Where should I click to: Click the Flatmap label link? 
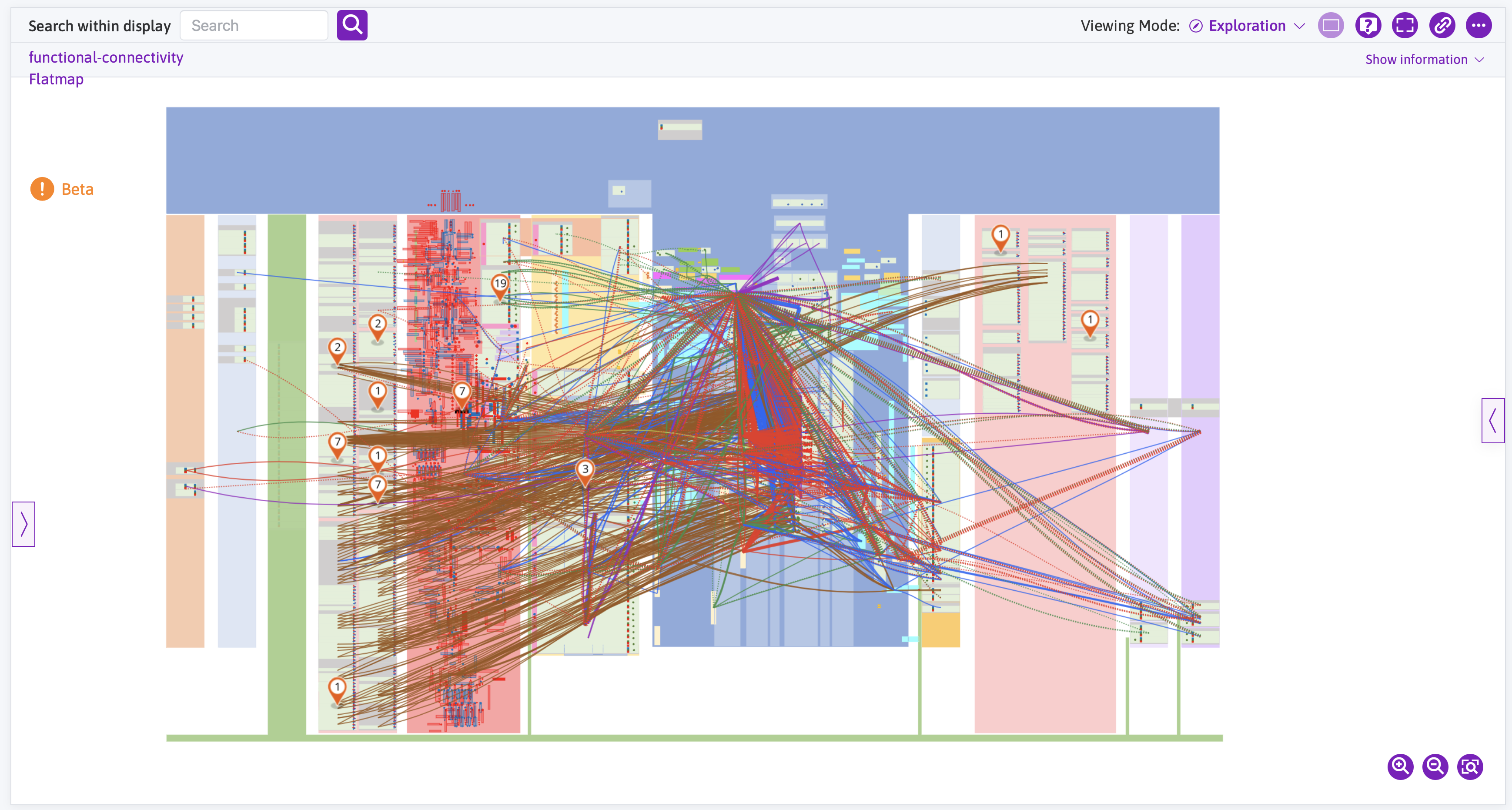tap(56, 79)
